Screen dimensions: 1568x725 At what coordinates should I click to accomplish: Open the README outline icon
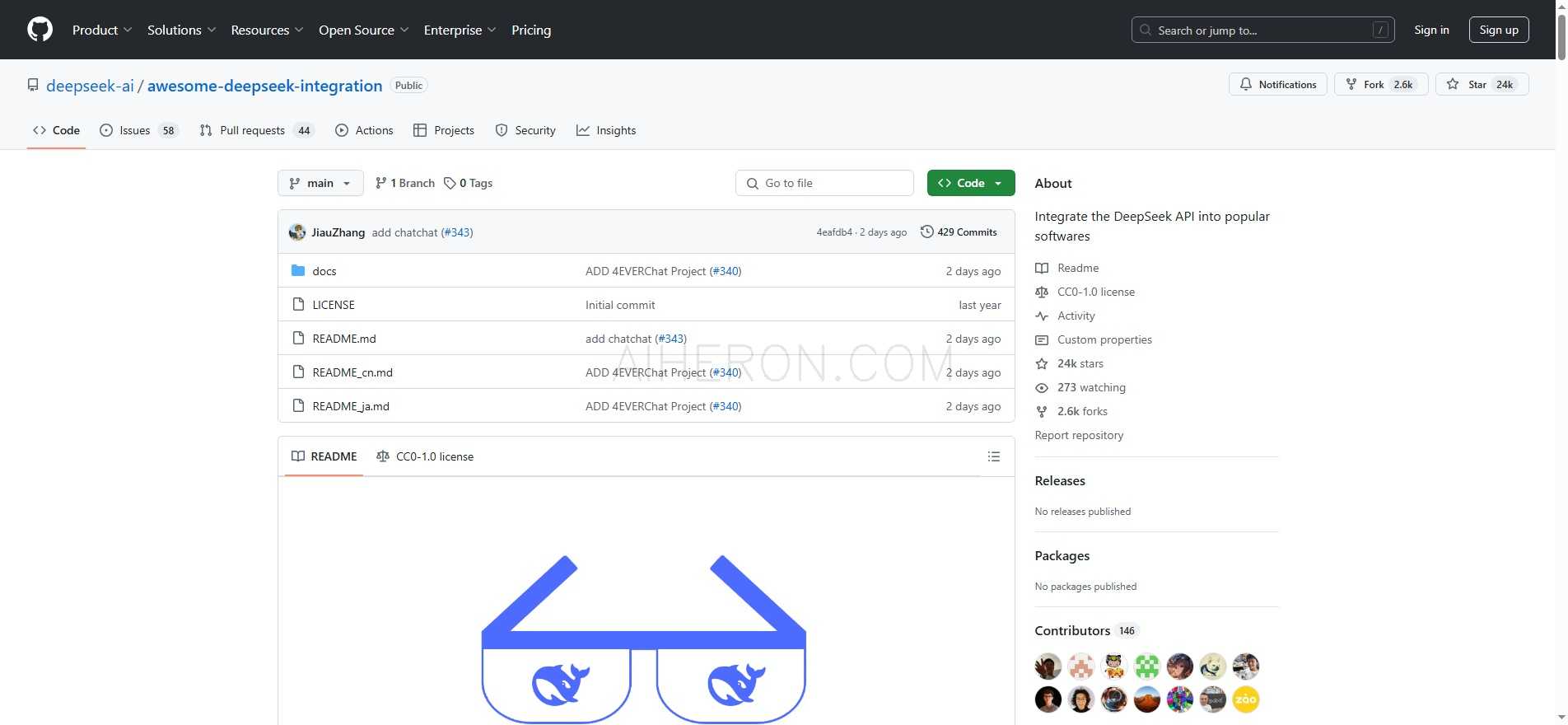(x=994, y=456)
